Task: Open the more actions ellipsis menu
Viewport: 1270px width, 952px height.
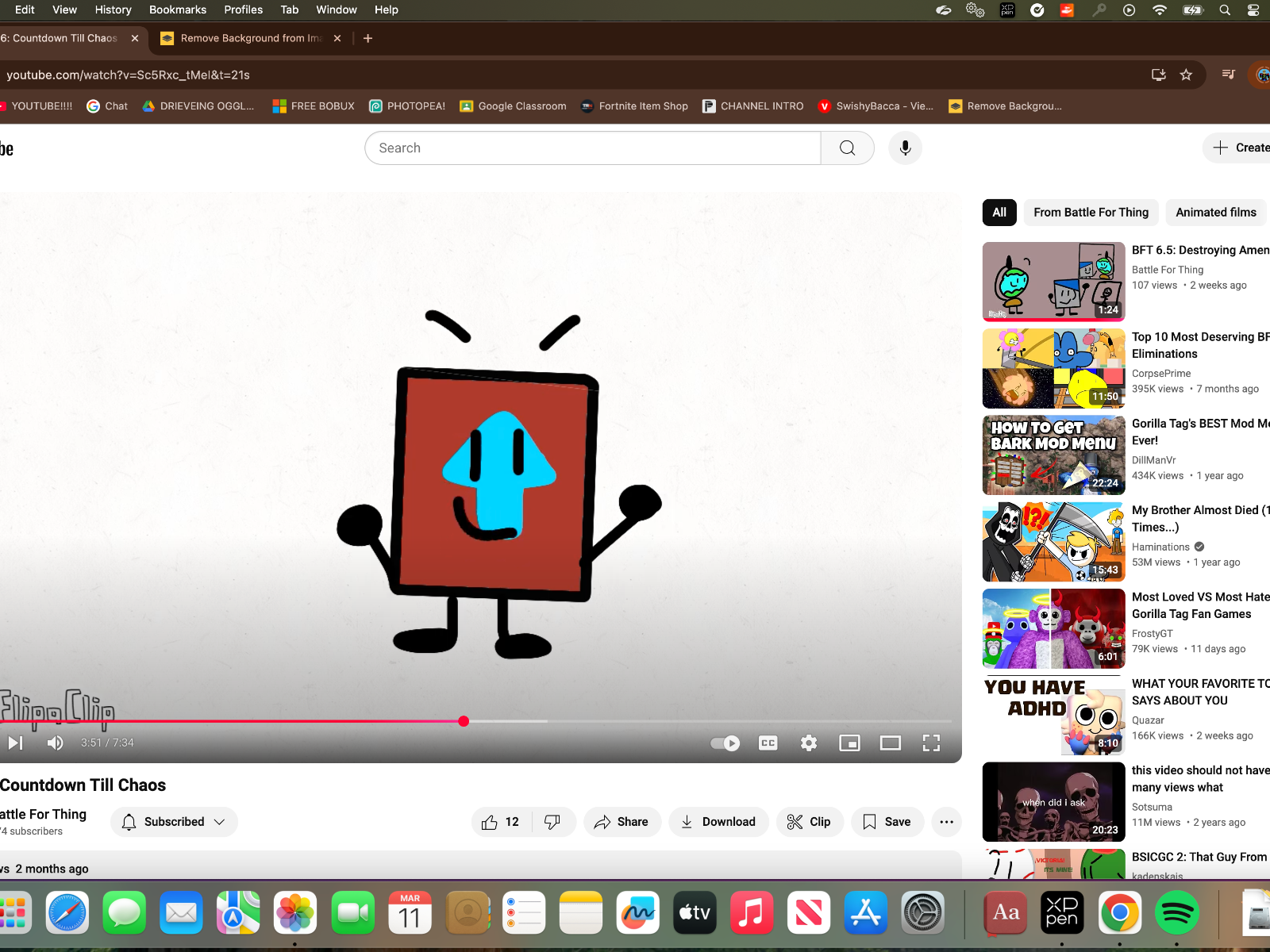Action: pyautogui.click(x=946, y=822)
